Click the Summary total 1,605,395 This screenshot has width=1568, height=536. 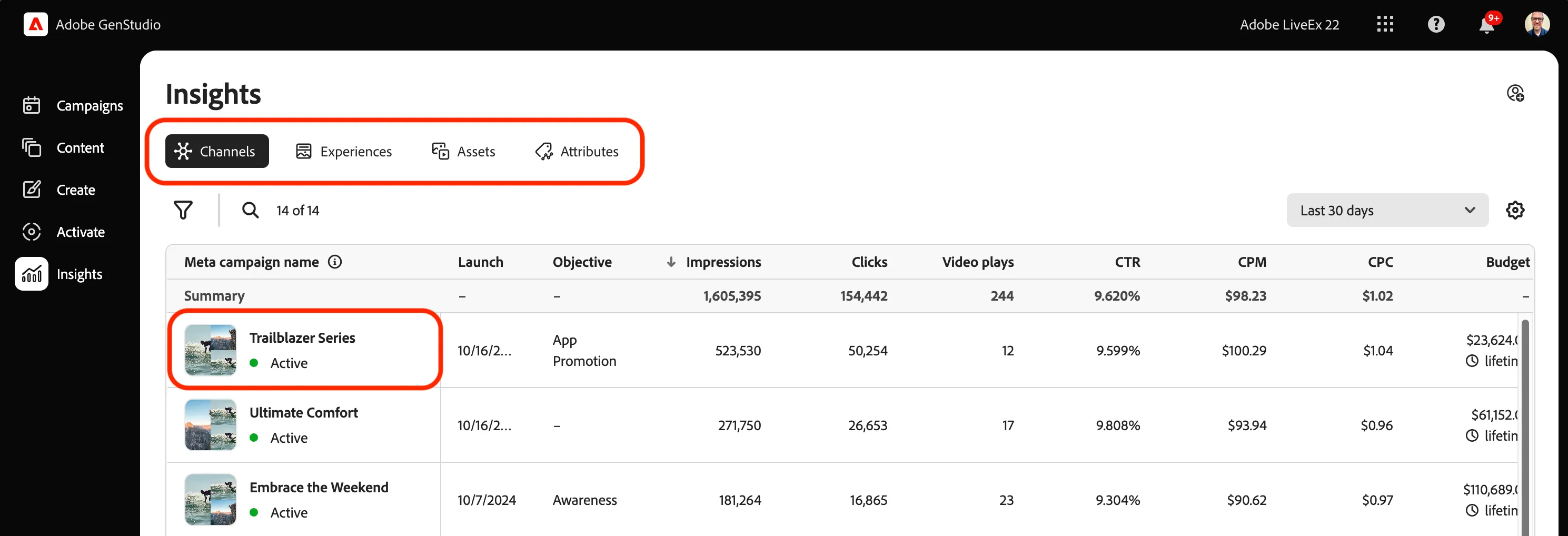click(732, 296)
